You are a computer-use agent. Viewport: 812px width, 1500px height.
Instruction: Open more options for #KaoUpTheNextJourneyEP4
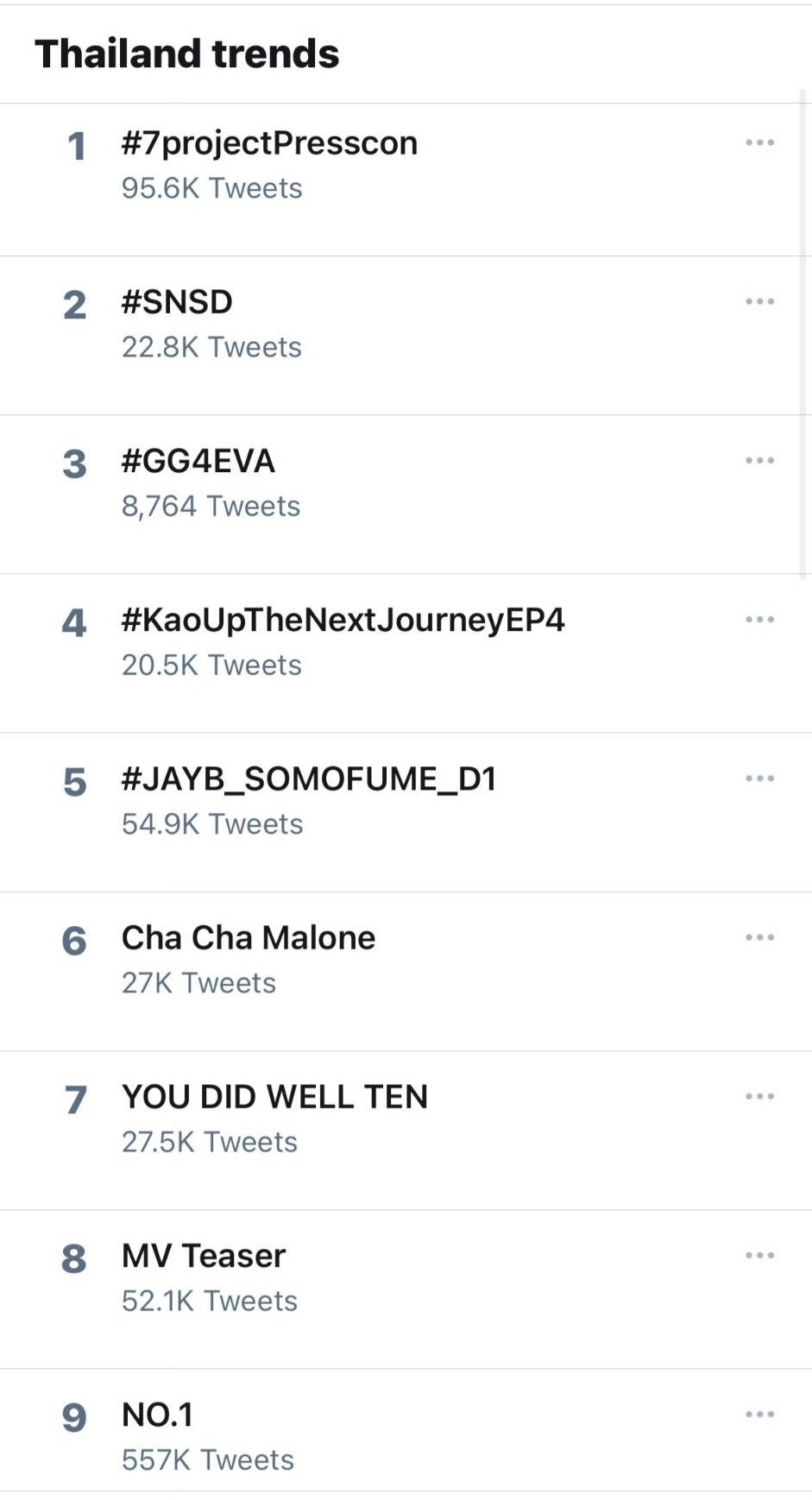coord(759,619)
